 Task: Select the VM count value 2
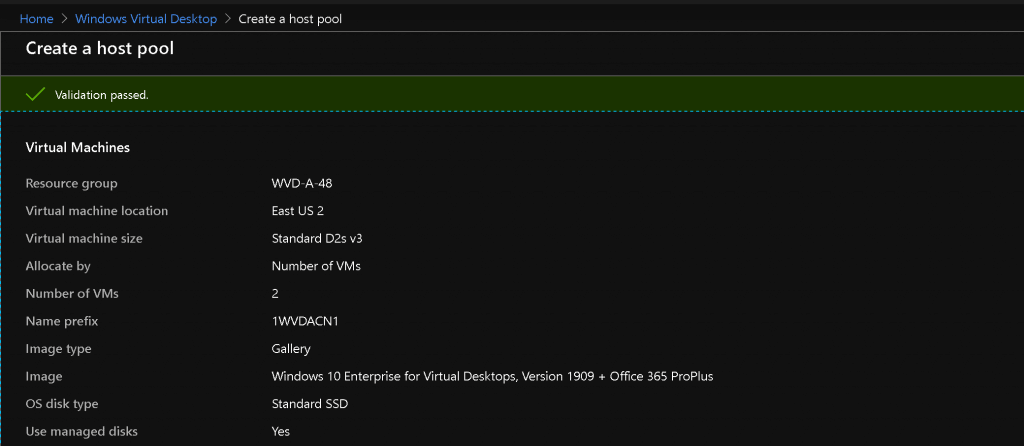pyautogui.click(x=275, y=294)
